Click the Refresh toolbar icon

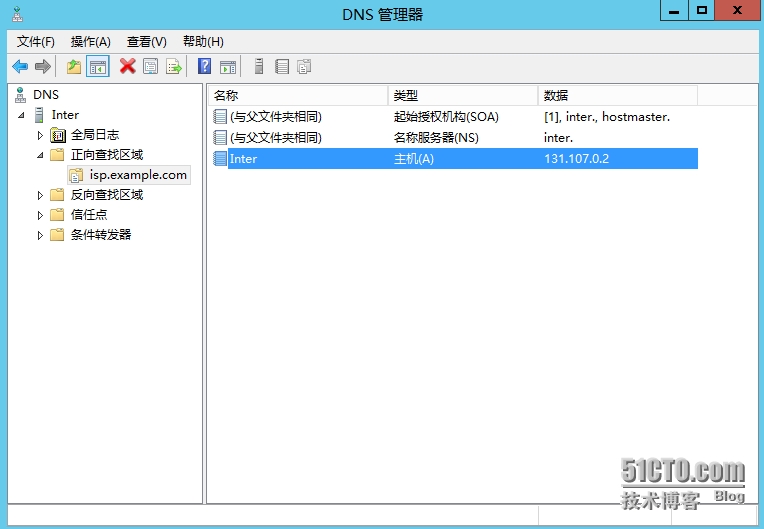[151, 66]
